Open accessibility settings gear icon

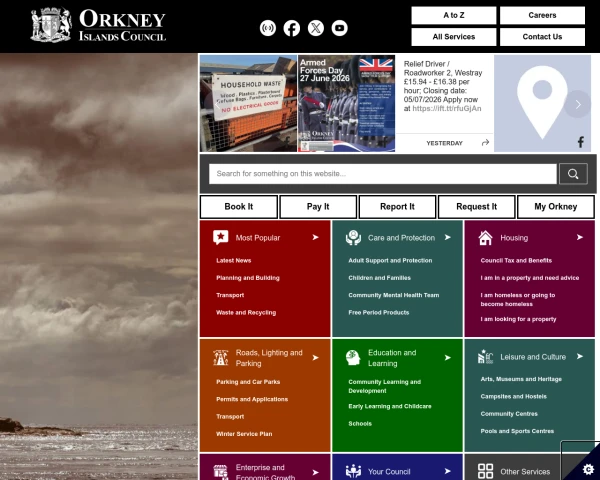pyautogui.click(x=589, y=469)
